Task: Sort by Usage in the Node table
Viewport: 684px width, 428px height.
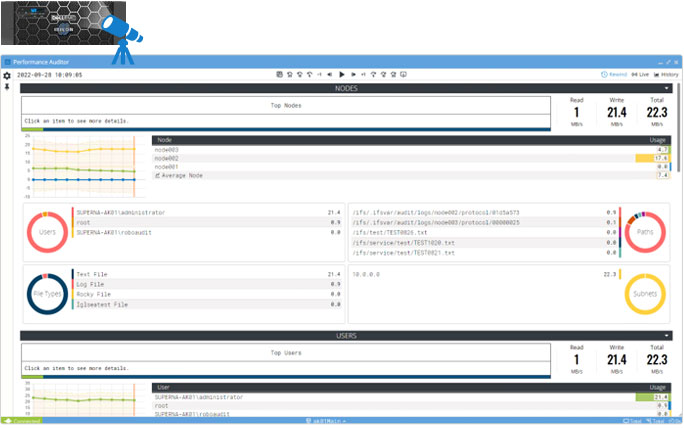Action: (x=657, y=140)
